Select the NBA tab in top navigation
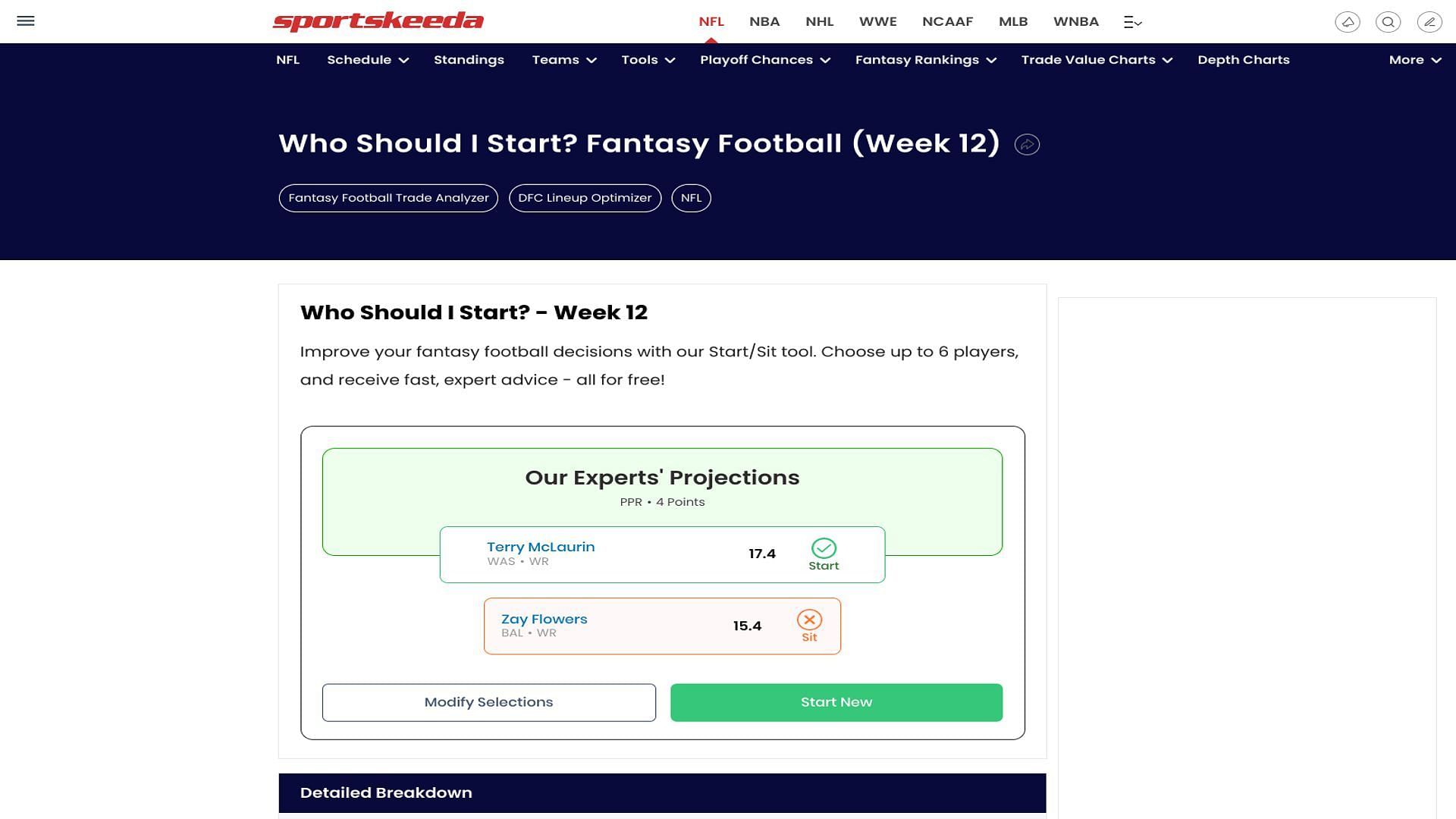Screen dimensions: 1456x819 pyautogui.click(x=765, y=21)
